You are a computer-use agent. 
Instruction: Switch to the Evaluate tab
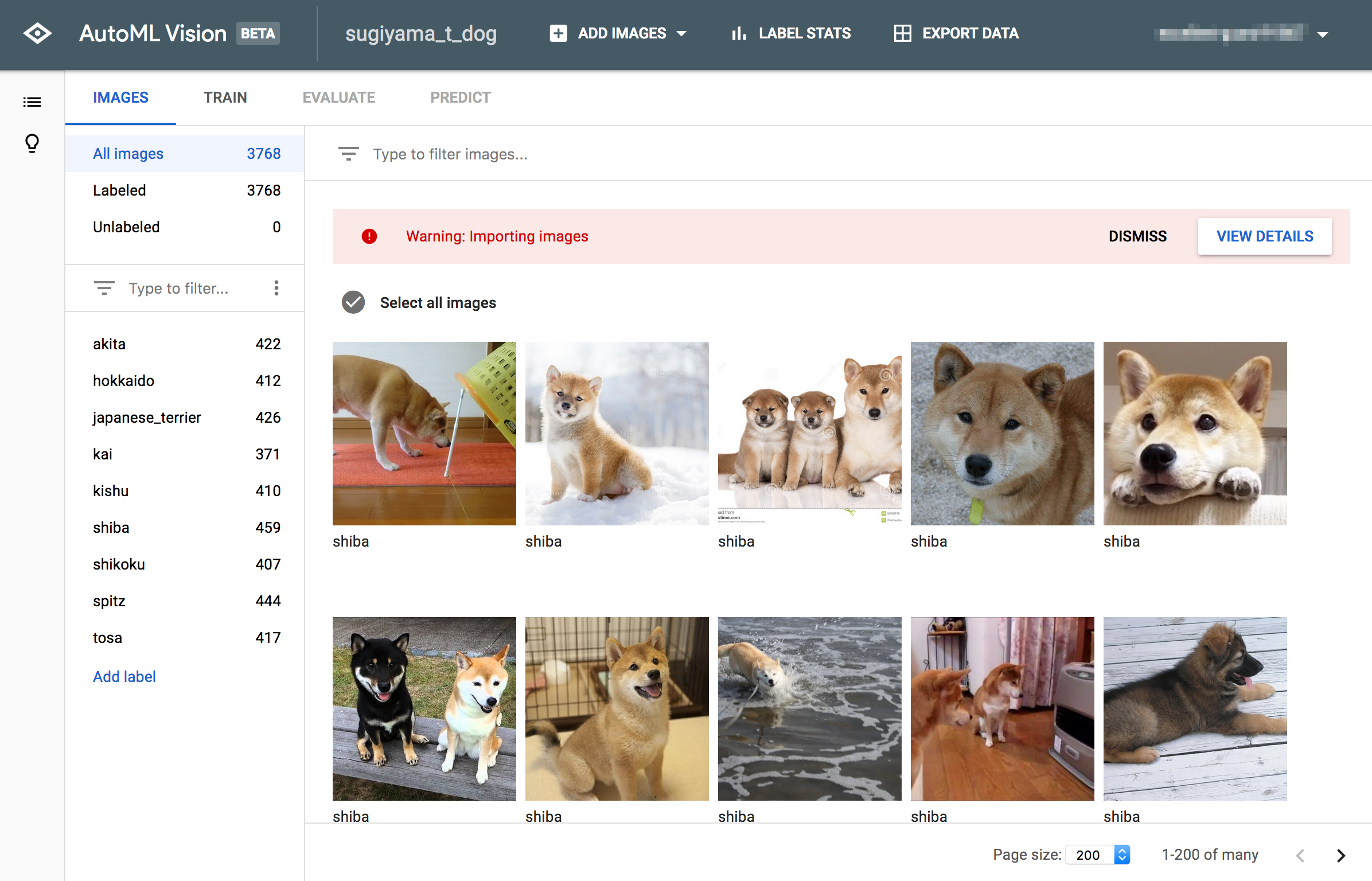coord(338,98)
